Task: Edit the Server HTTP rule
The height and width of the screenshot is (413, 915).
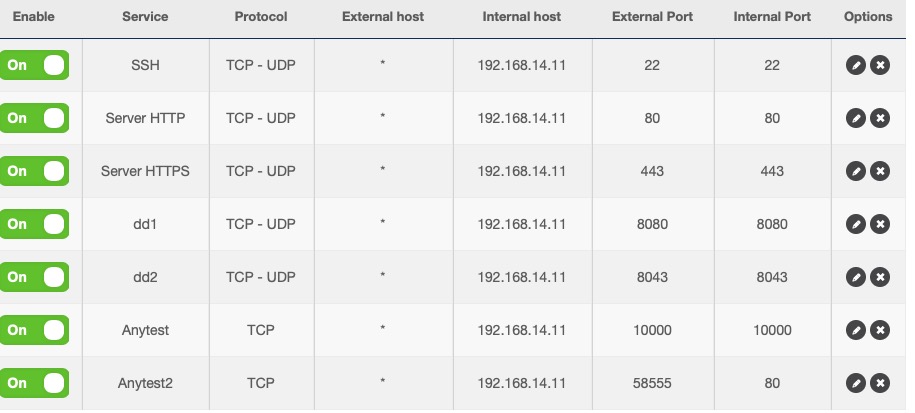Action: point(855,118)
